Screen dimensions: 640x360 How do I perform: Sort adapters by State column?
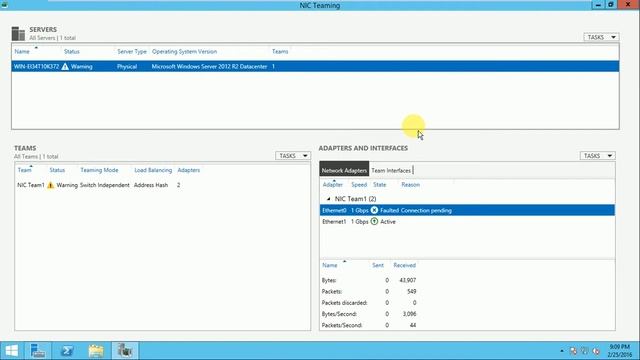pos(380,185)
